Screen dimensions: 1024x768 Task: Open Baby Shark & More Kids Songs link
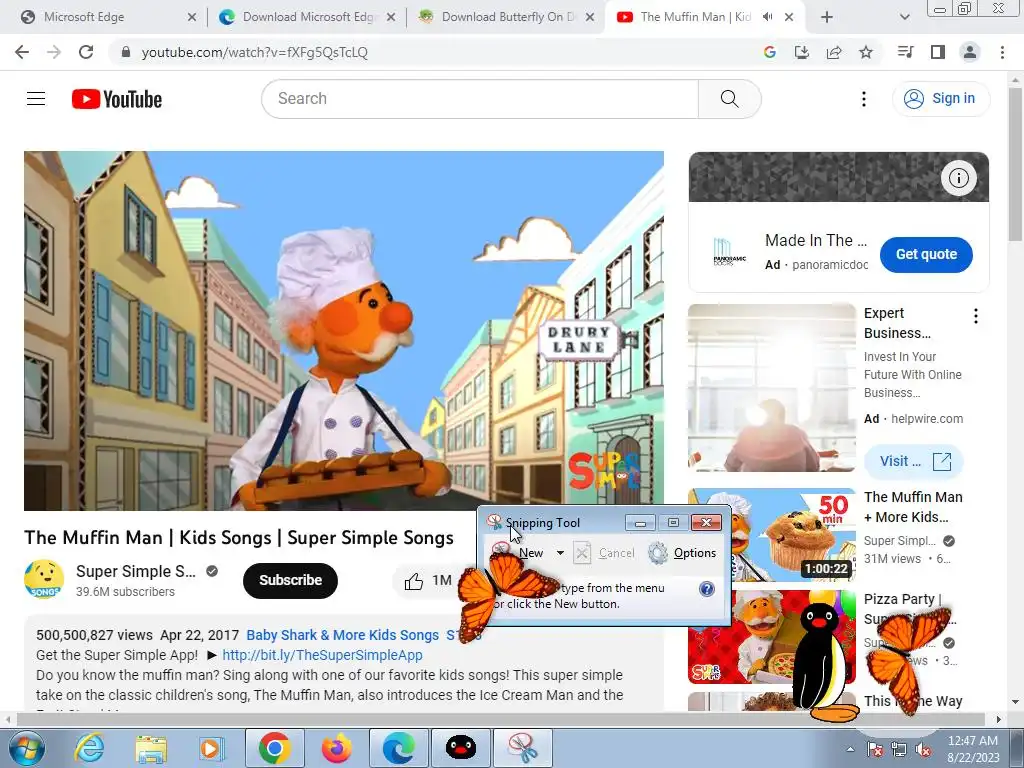[342, 635]
